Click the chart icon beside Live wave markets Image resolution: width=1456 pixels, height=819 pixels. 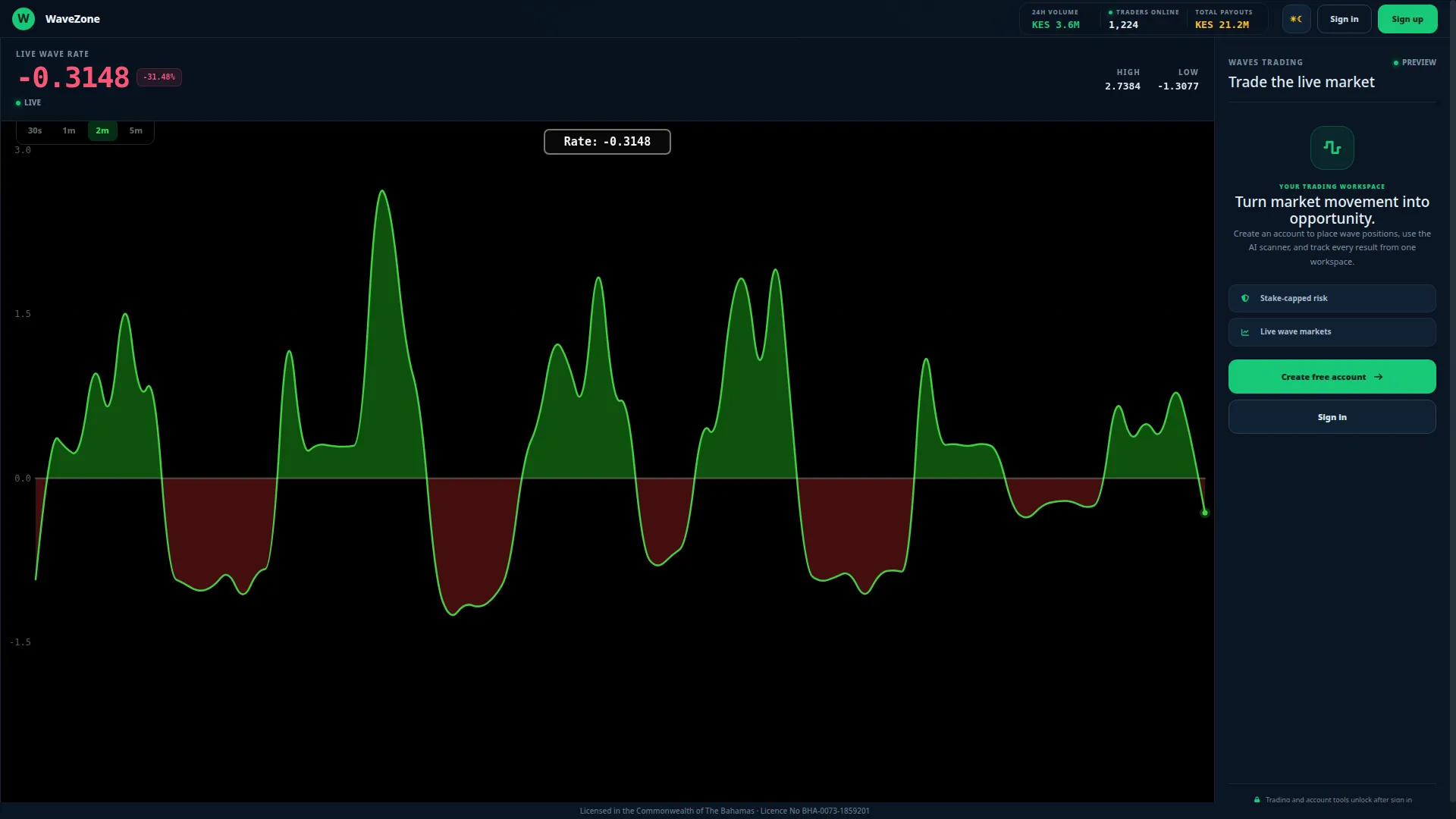1245,332
